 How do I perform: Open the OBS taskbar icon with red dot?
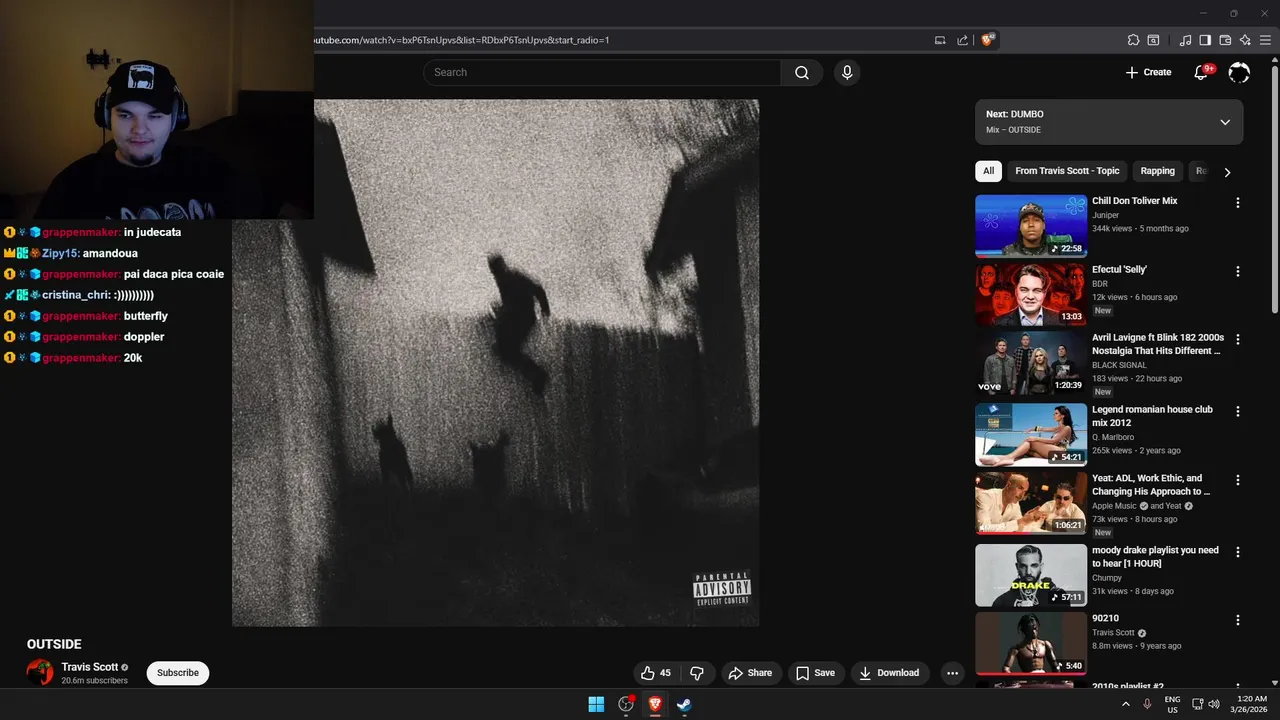point(626,704)
